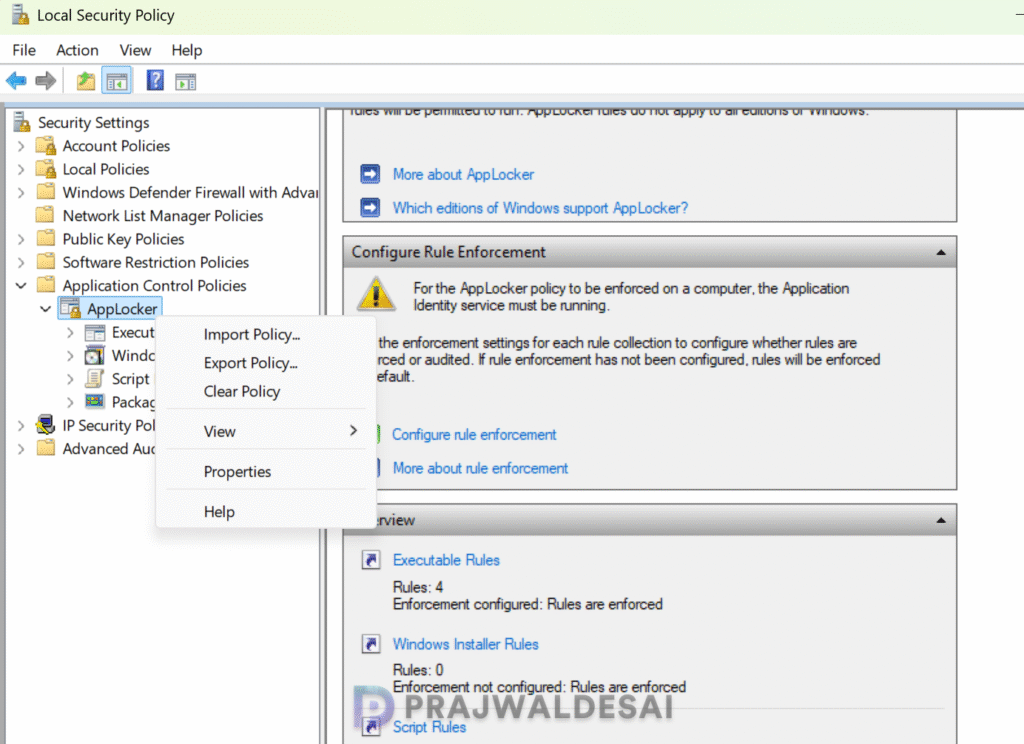Collapse the AppLocker tree node
Viewport: 1024px width, 744px height.
click(45, 309)
